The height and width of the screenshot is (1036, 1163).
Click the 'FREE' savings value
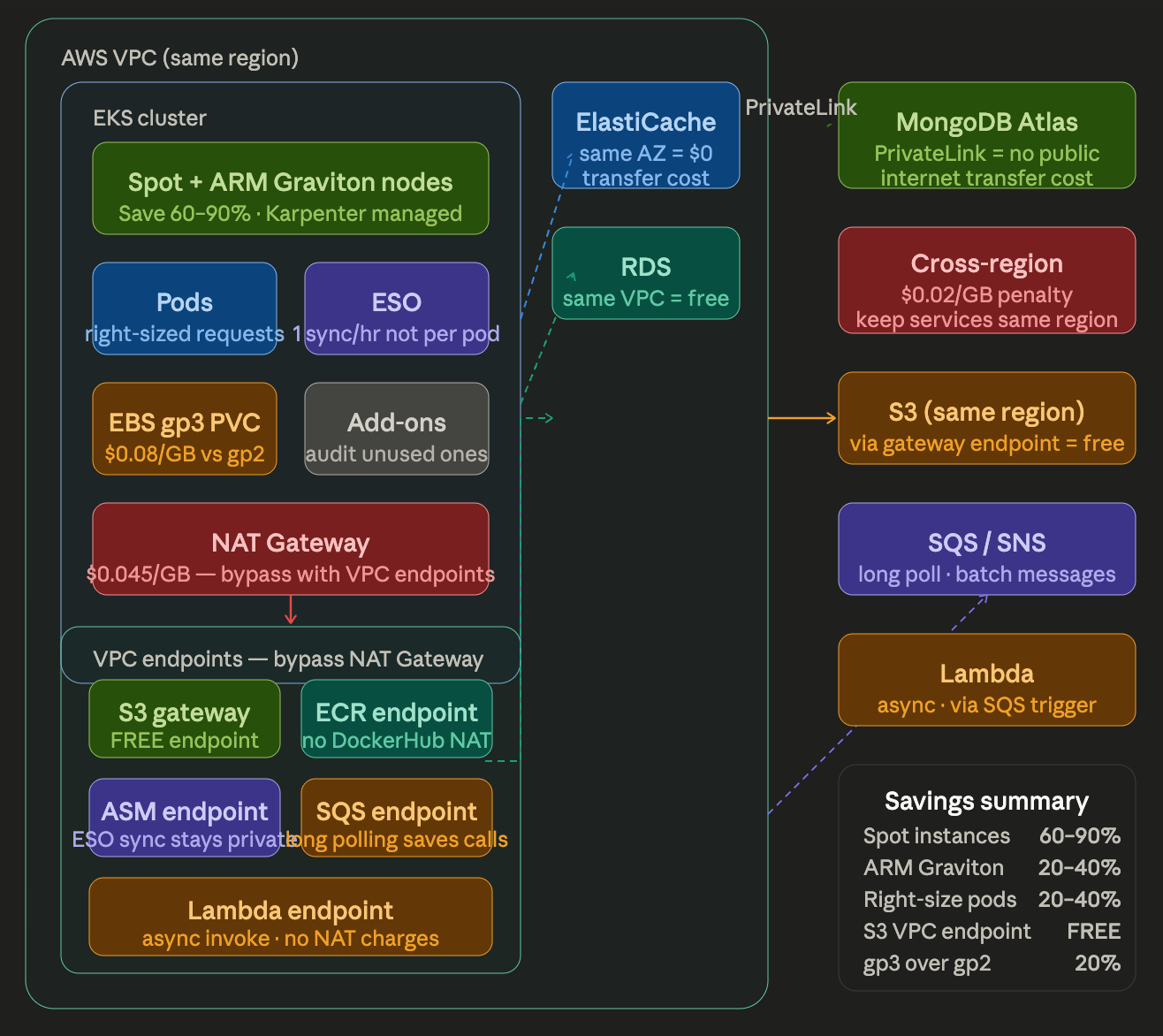1094,932
